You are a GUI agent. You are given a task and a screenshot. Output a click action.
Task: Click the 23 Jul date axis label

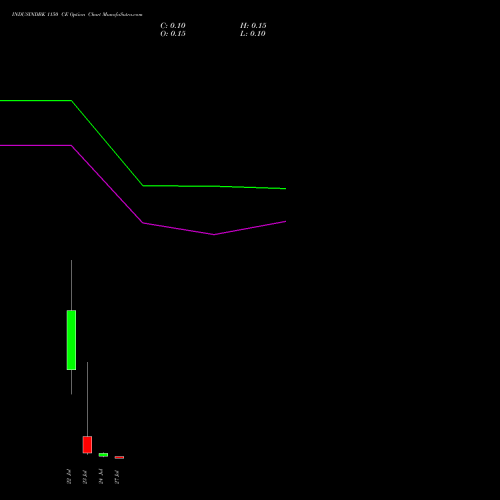click(x=85, y=477)
